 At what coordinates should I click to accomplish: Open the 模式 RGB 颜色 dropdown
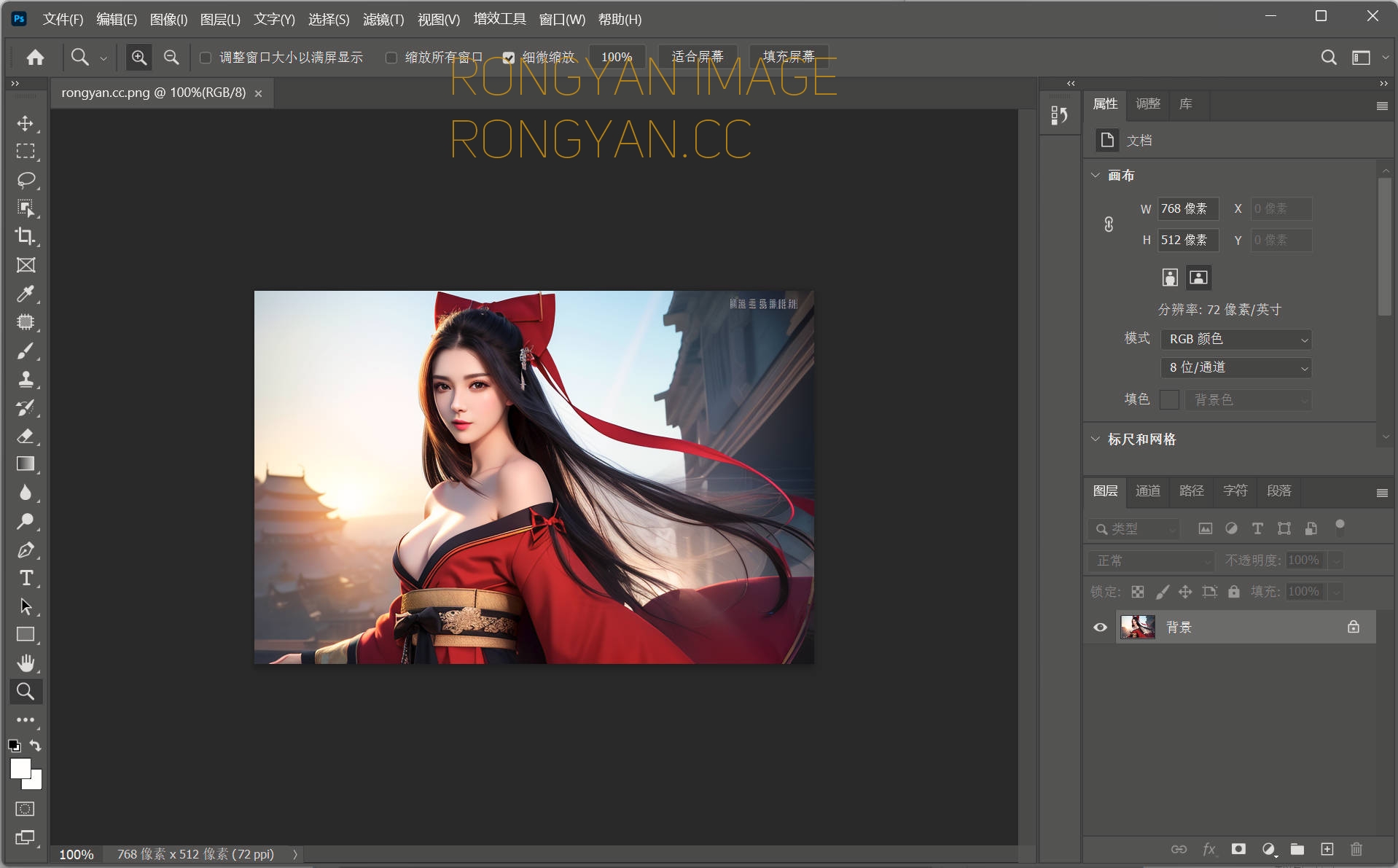1236,339
